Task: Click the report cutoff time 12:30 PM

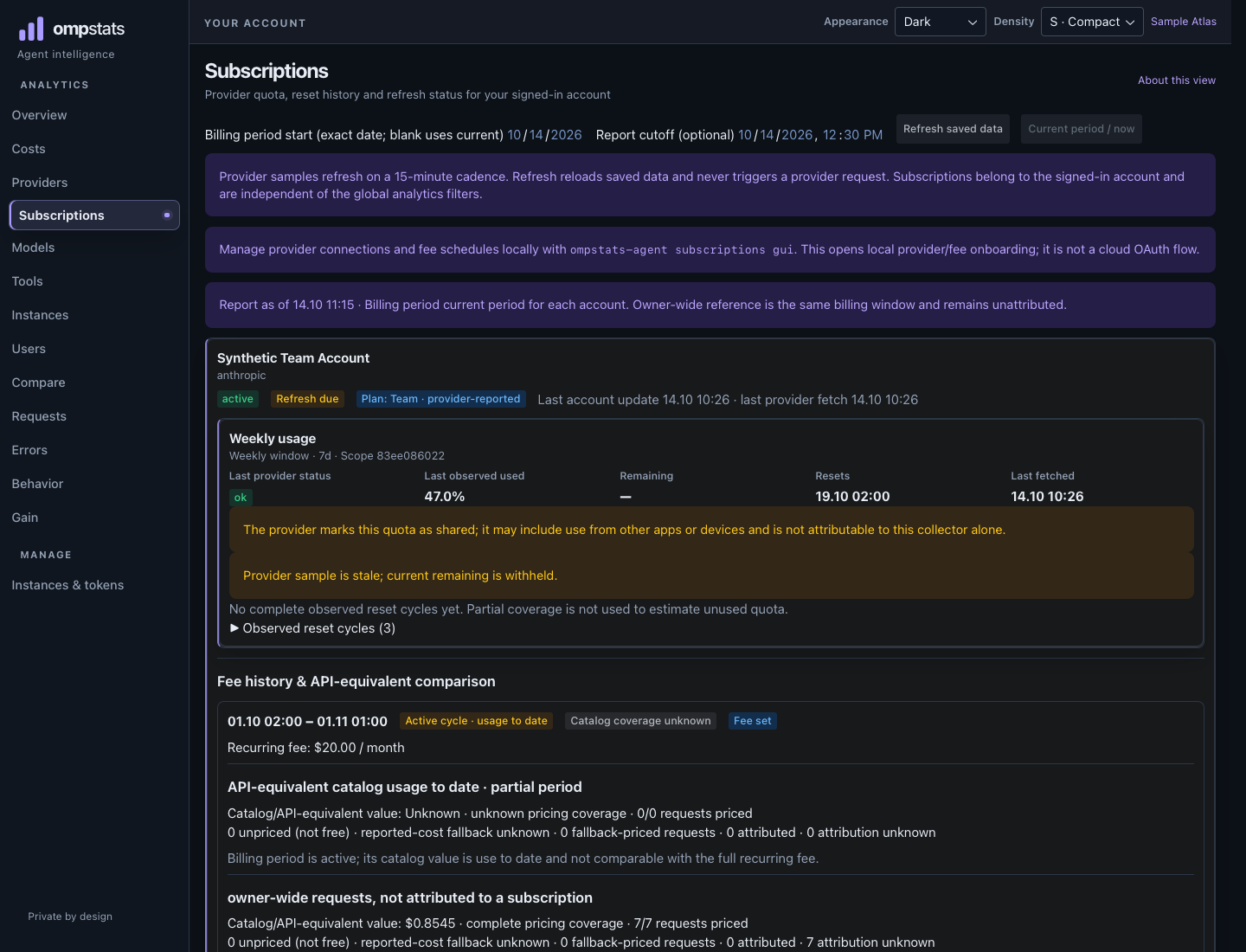Action: point(852,135)
